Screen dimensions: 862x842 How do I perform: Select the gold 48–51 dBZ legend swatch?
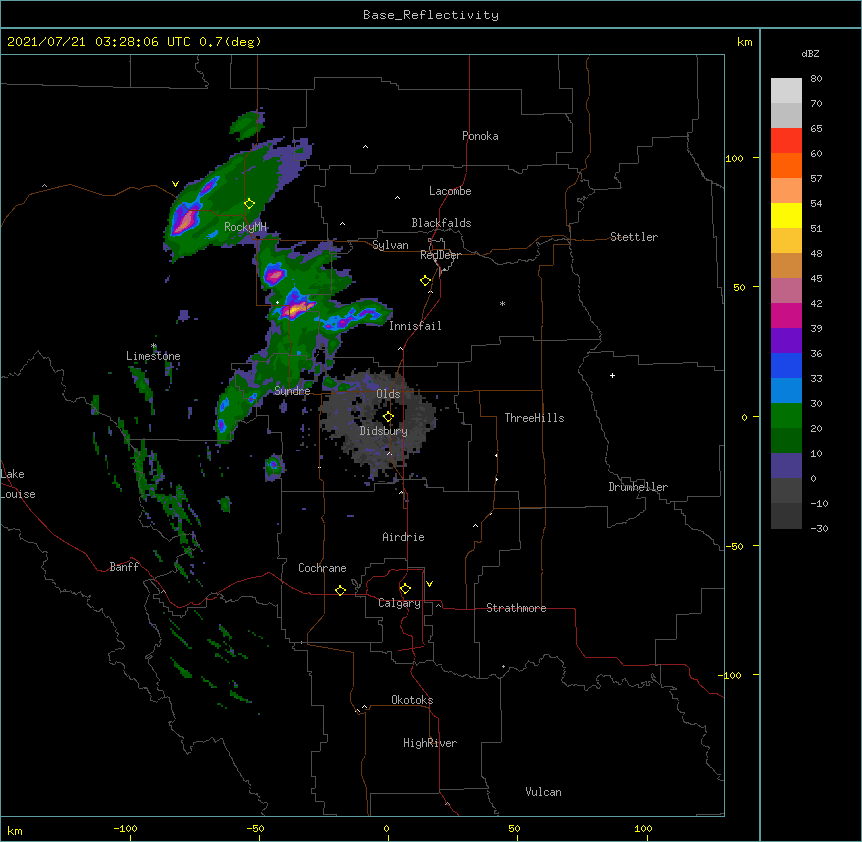tap(786, 241)
